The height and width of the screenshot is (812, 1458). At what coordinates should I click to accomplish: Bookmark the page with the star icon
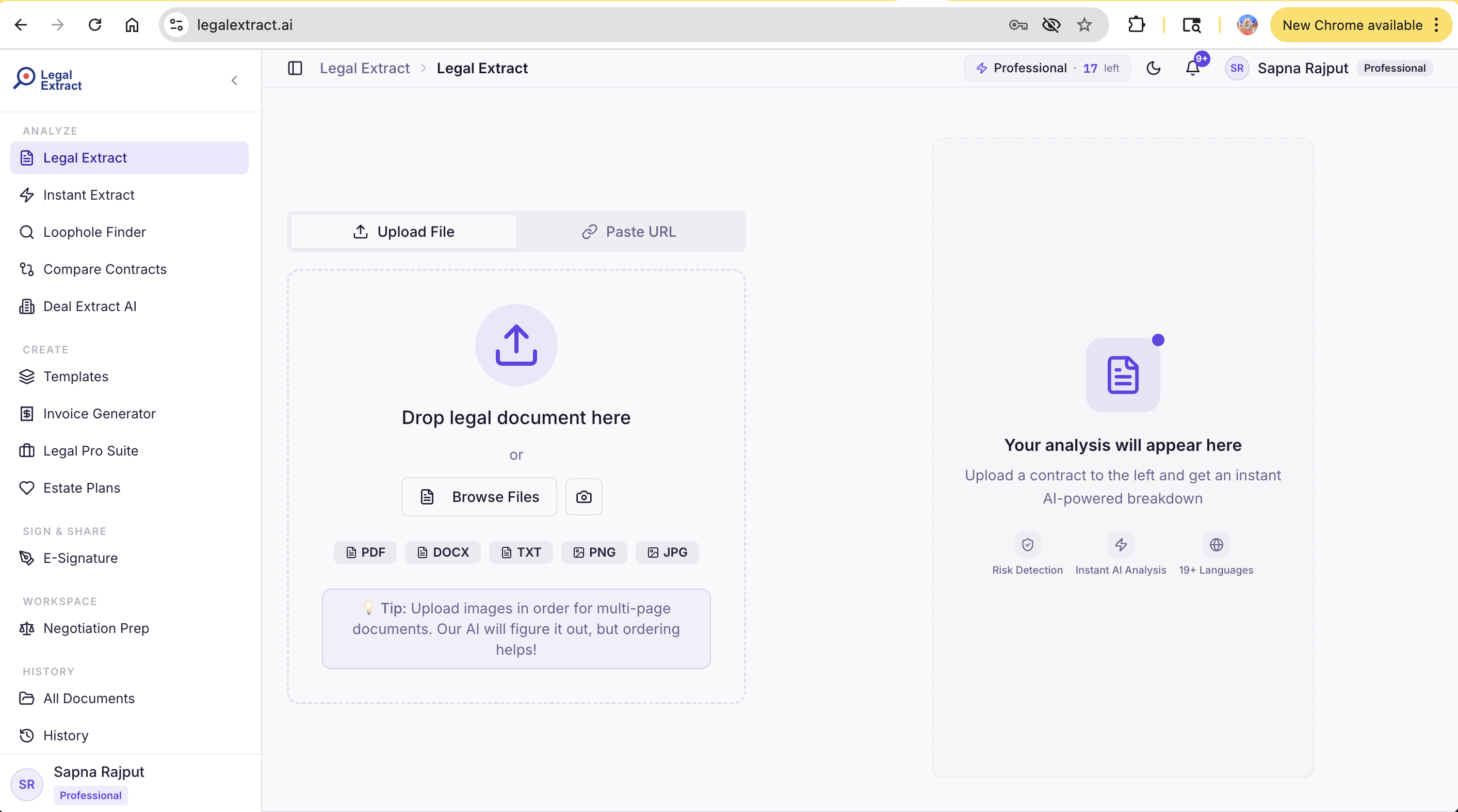(x=1084, y=25)
